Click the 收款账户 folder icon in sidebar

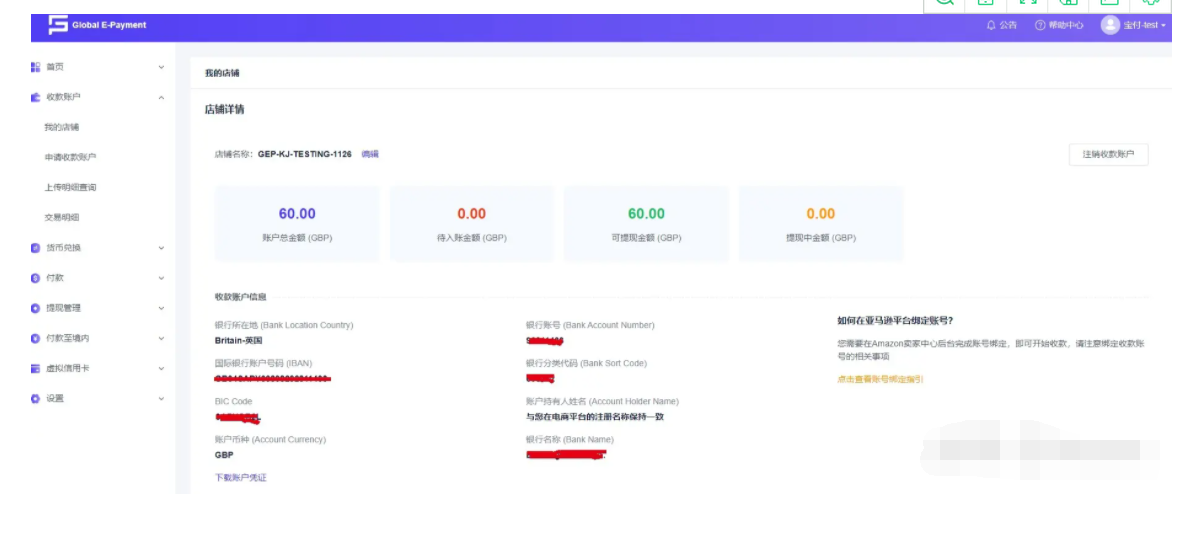[35, 97]
